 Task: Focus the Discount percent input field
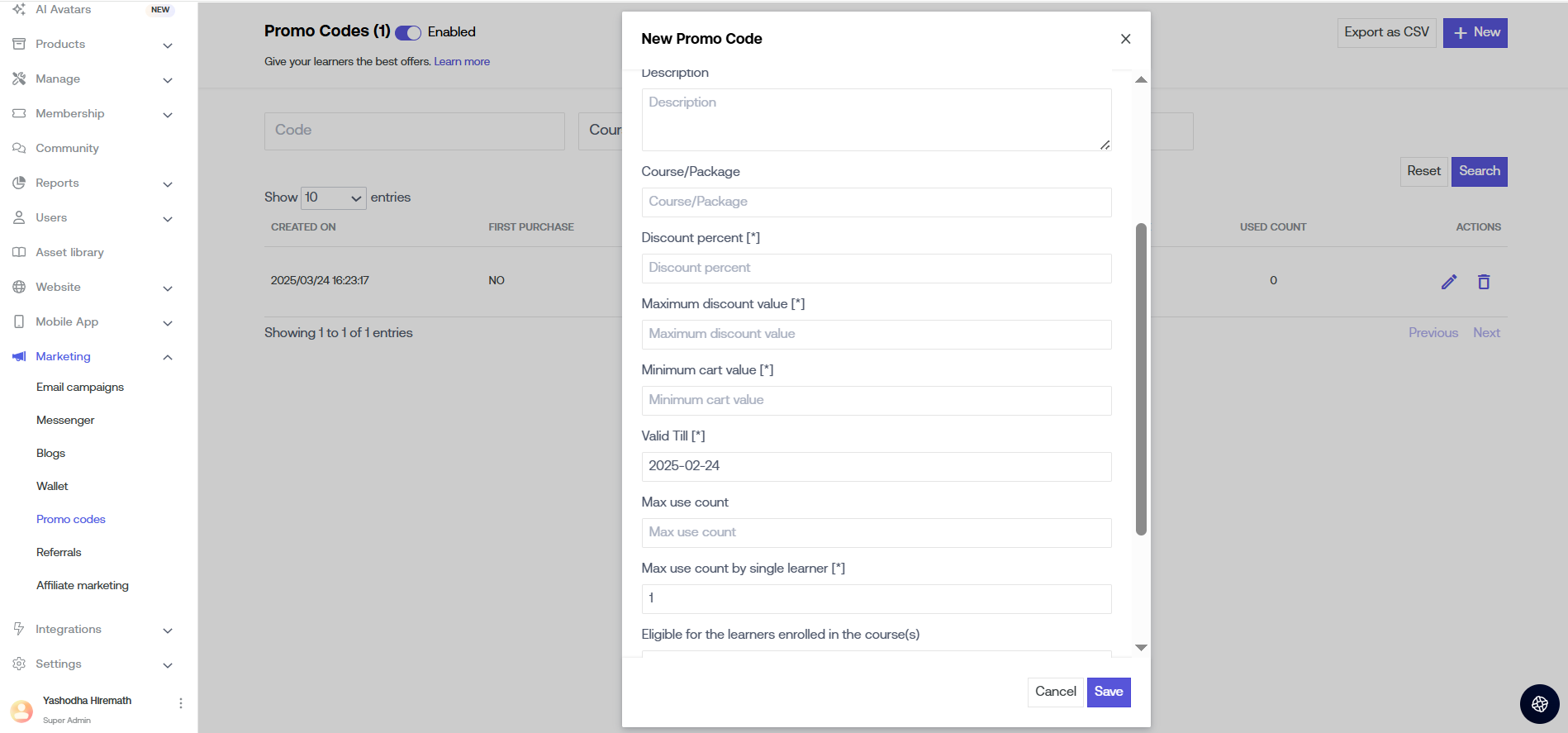point(876,268)
